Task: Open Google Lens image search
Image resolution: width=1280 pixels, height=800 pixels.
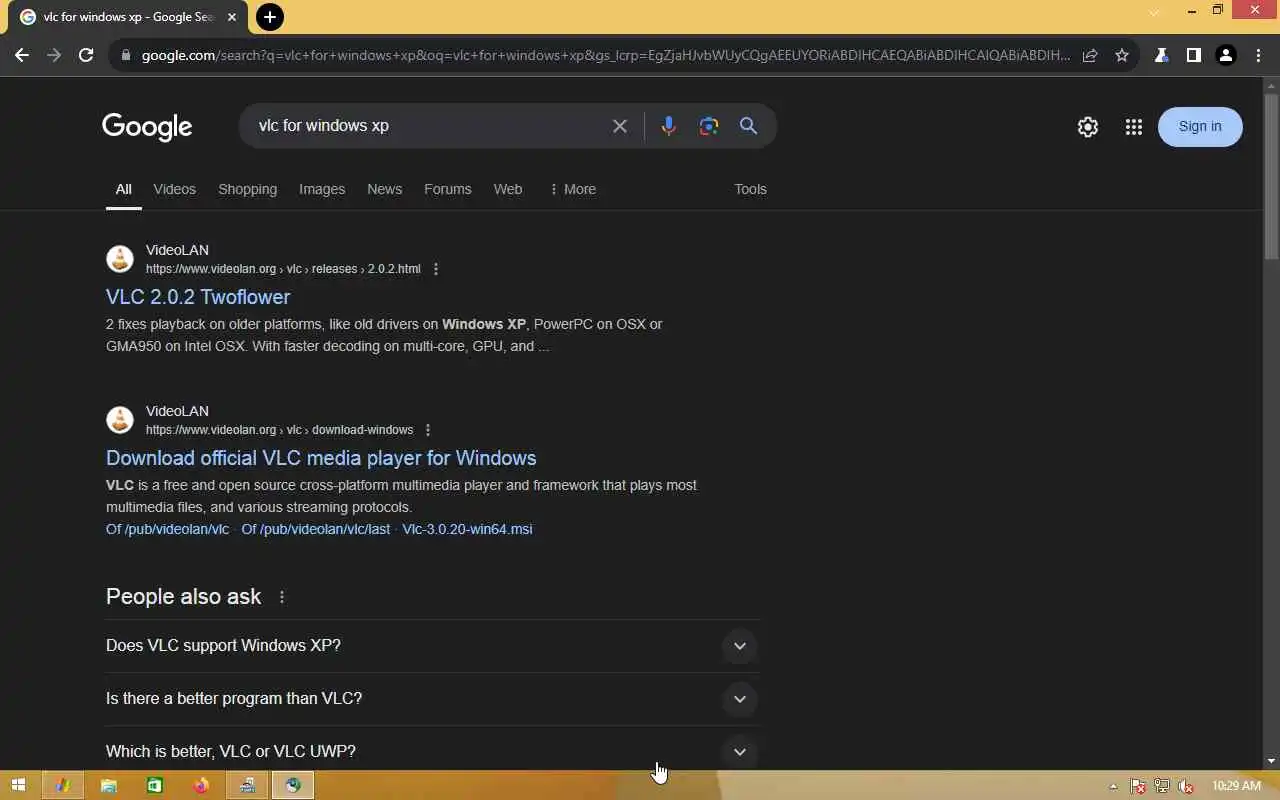Action: 709,126
